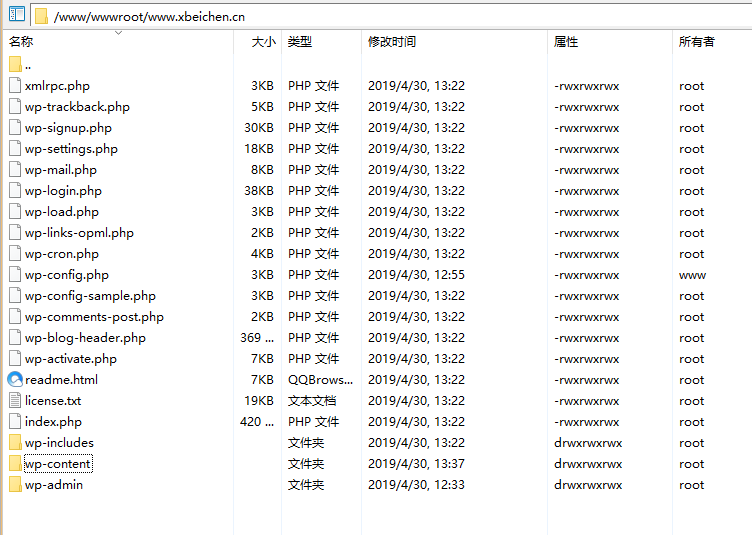Select the wp-load.php file icon

point(15,211)
